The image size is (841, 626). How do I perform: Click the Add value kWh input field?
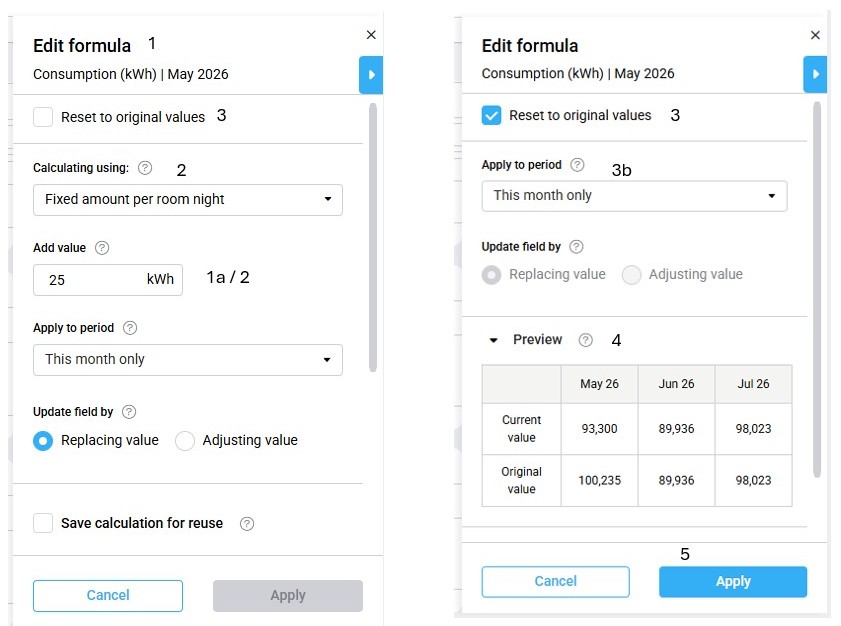click(90, 280)
